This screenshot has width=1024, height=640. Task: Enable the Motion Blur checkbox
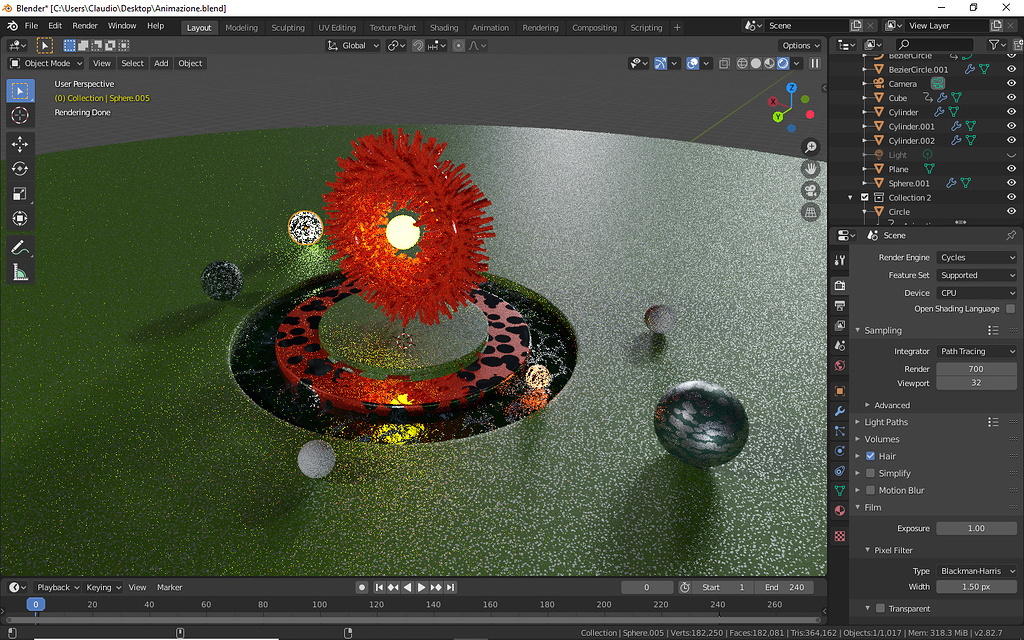click(871, 490)
